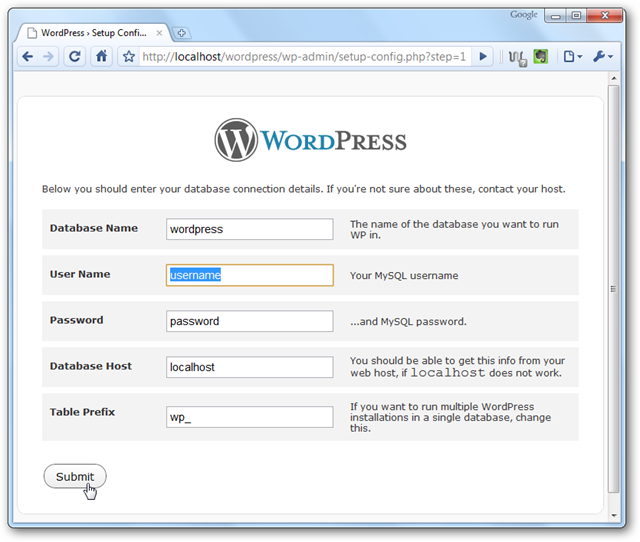640x542 pixels.
Task: Click the 'Table Prefix' label
Action: pos(82,412)
